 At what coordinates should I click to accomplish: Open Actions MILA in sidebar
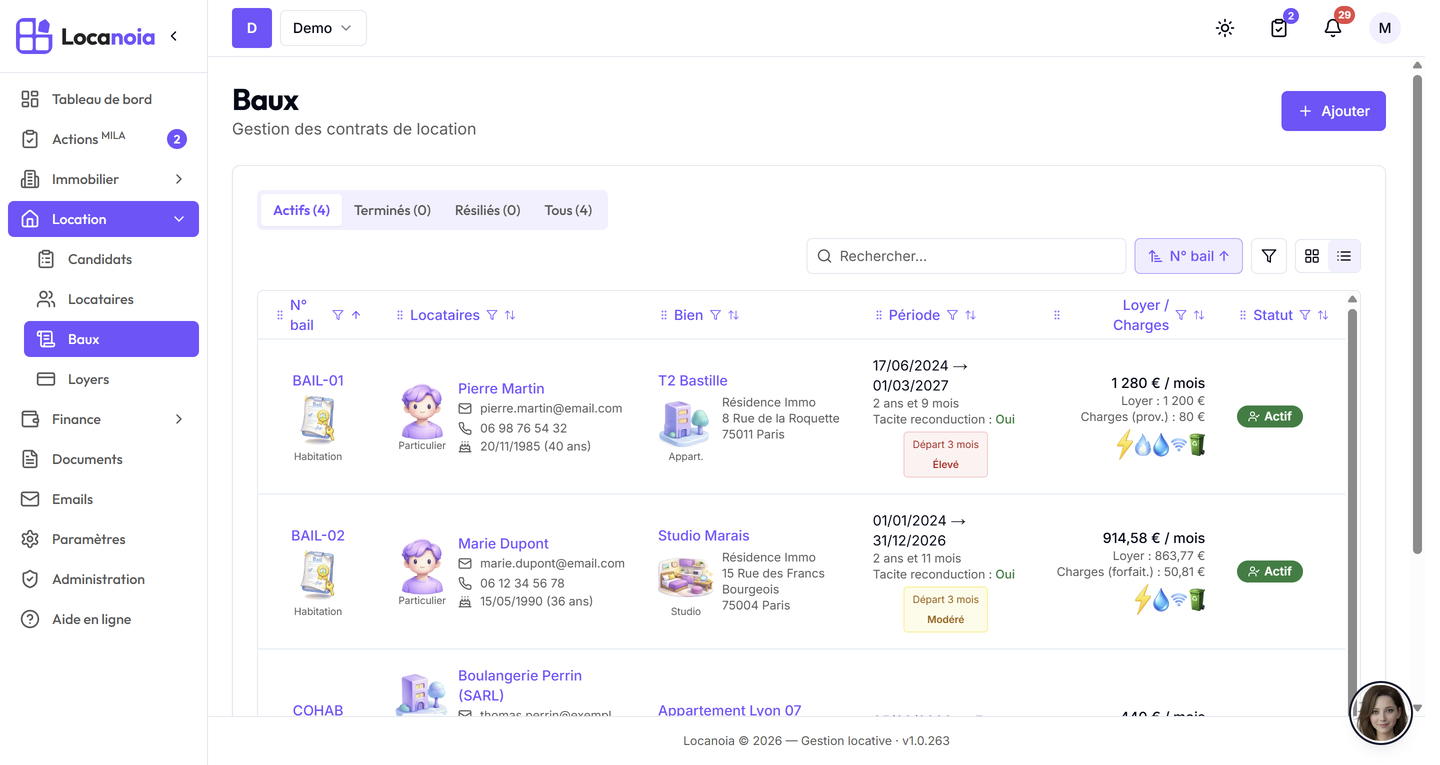[103, 139]
